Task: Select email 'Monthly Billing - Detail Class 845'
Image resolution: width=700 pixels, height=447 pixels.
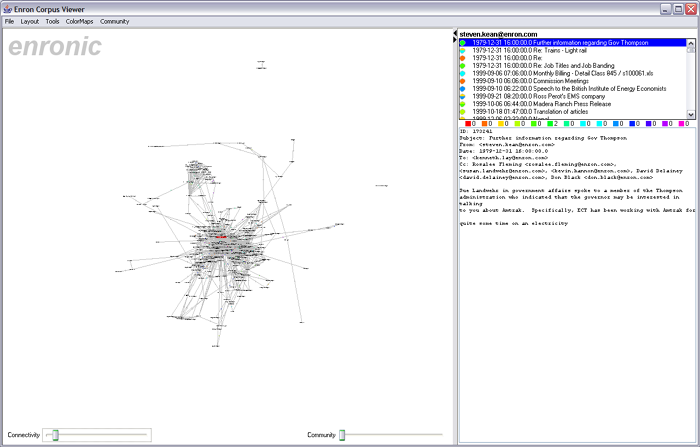Action: click(x=572, y=73)
